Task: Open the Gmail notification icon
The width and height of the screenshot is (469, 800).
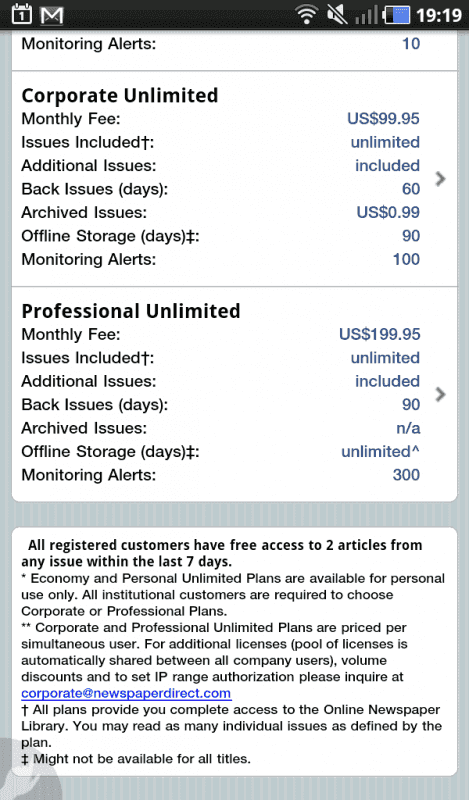Action: click(52, 15)
